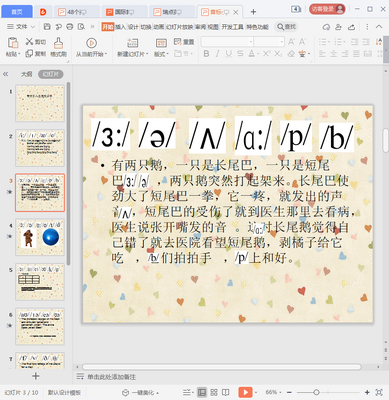This screenshot has width=389, height=400.
Task: Click the fit-to-window zoom icon
Action: [379, 392]
